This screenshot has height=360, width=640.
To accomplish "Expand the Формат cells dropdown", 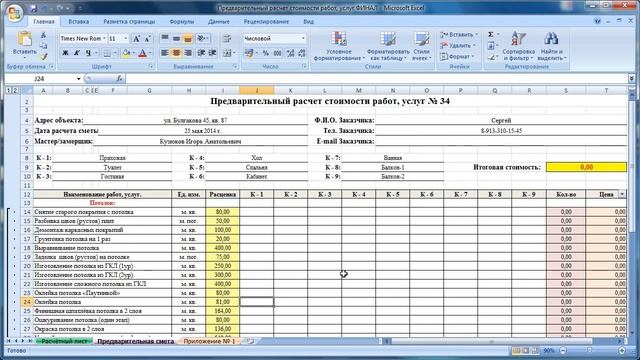I will click(x=473, y=57).
